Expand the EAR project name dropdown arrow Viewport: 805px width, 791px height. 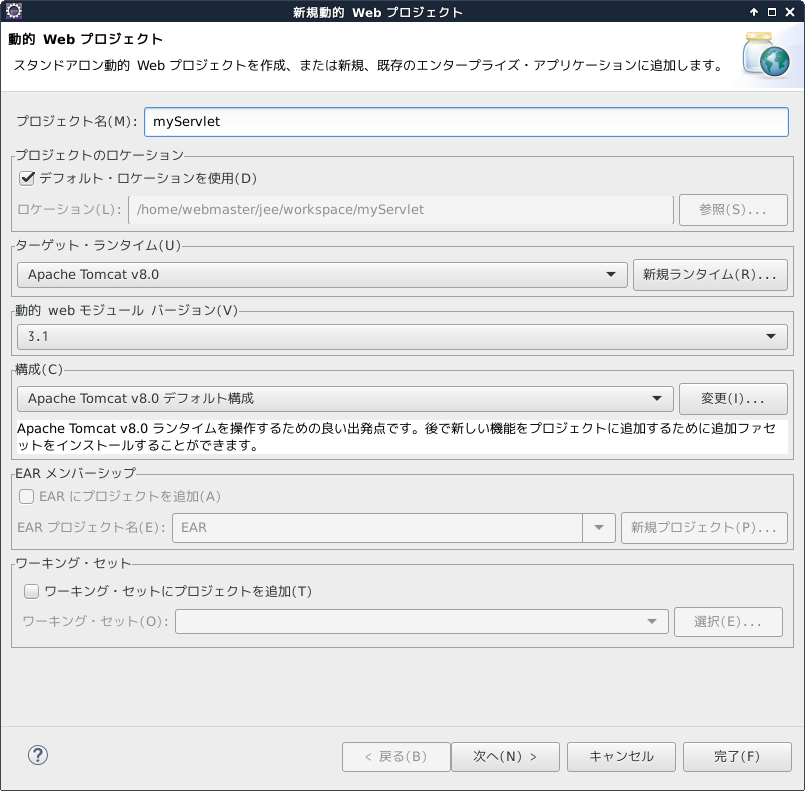(x=599, y=528)
